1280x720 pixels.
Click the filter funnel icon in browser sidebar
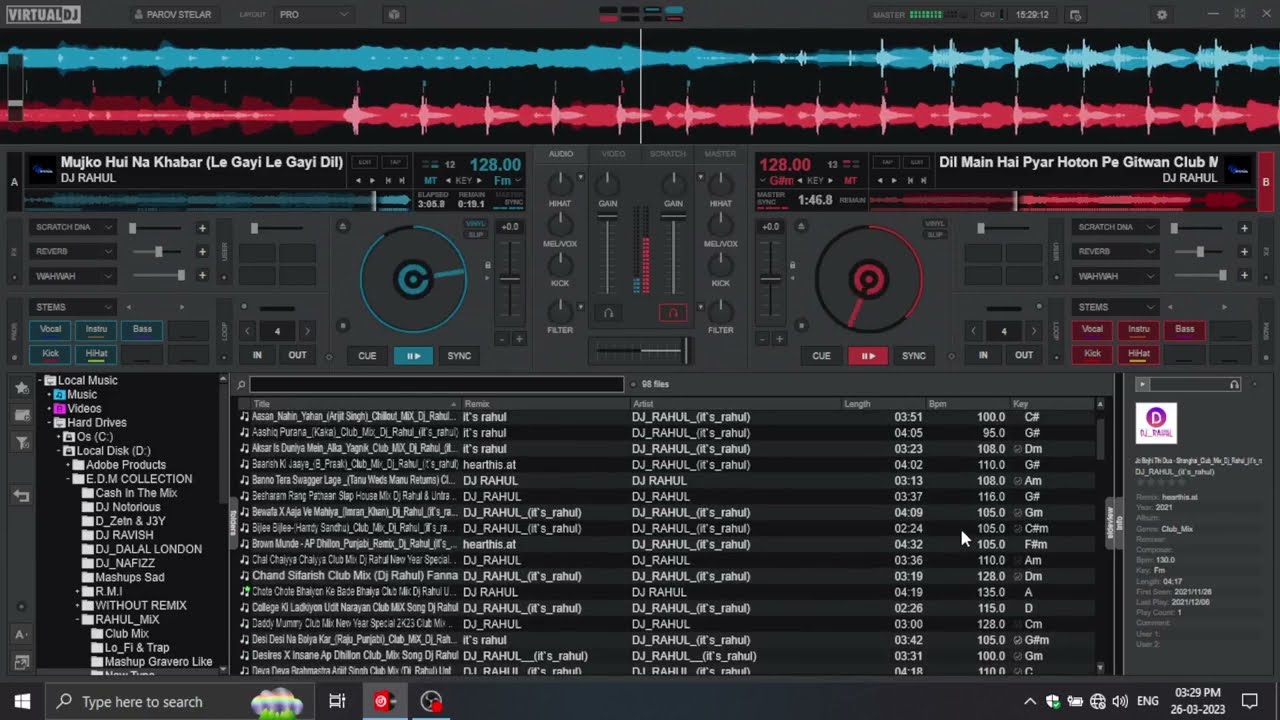21,443
